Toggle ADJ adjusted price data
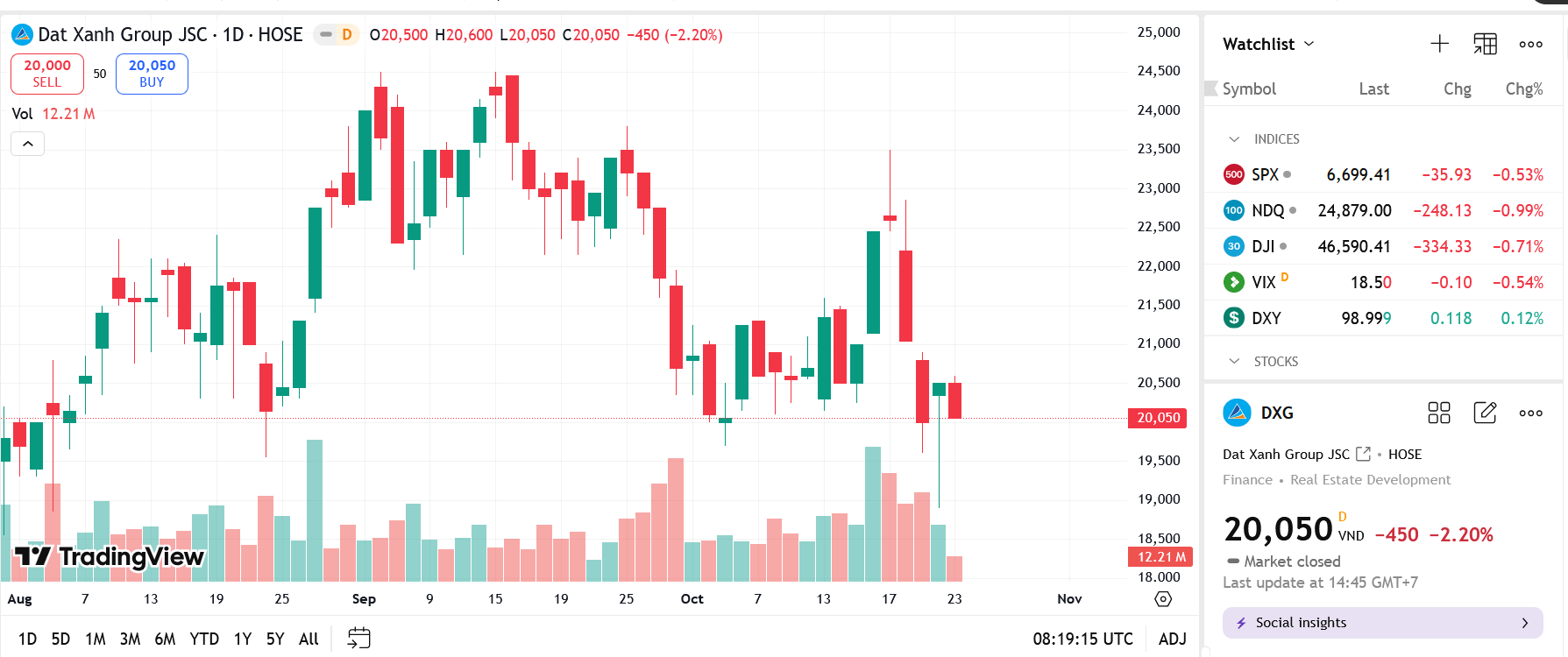The height and width of the screenshot is (657, 1568). [1172, 639]
